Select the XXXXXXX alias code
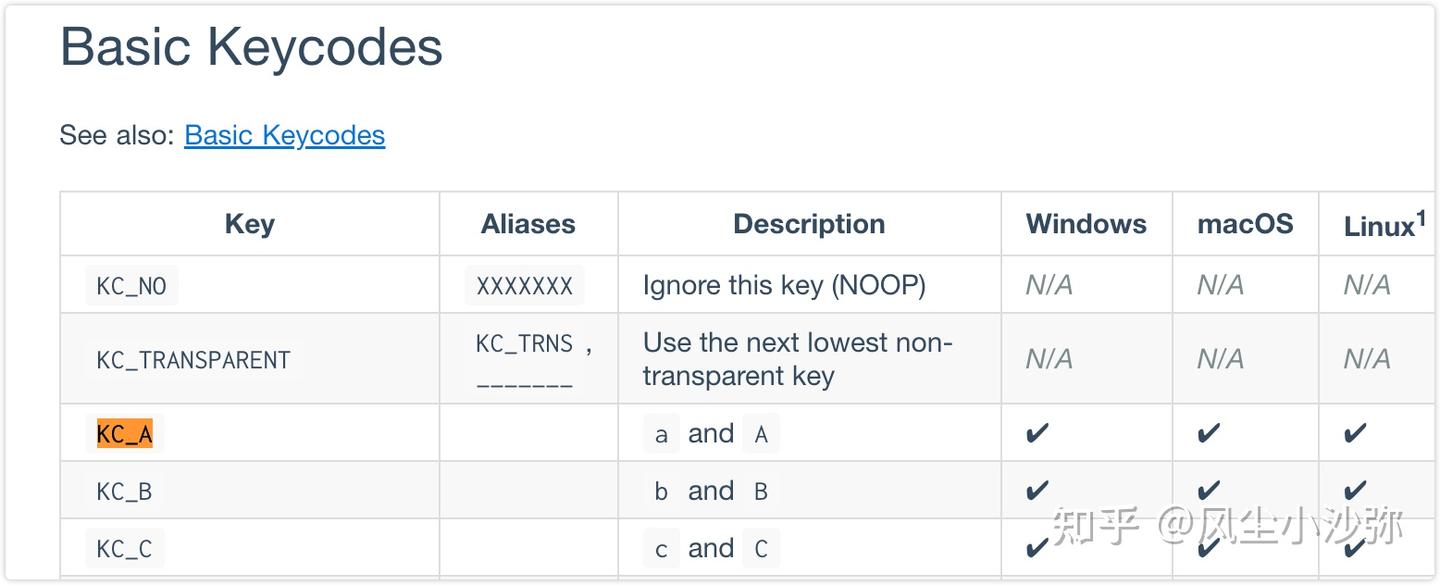 524,286
